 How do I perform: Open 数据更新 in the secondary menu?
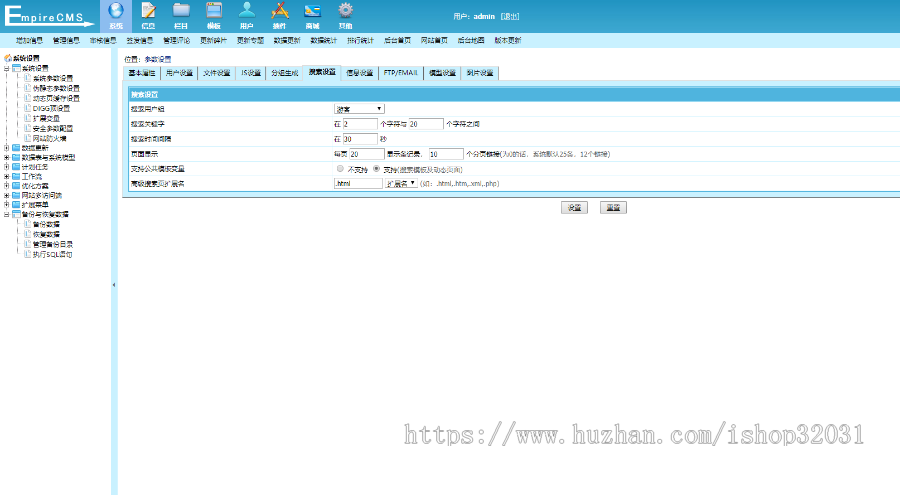coord(287,40)
